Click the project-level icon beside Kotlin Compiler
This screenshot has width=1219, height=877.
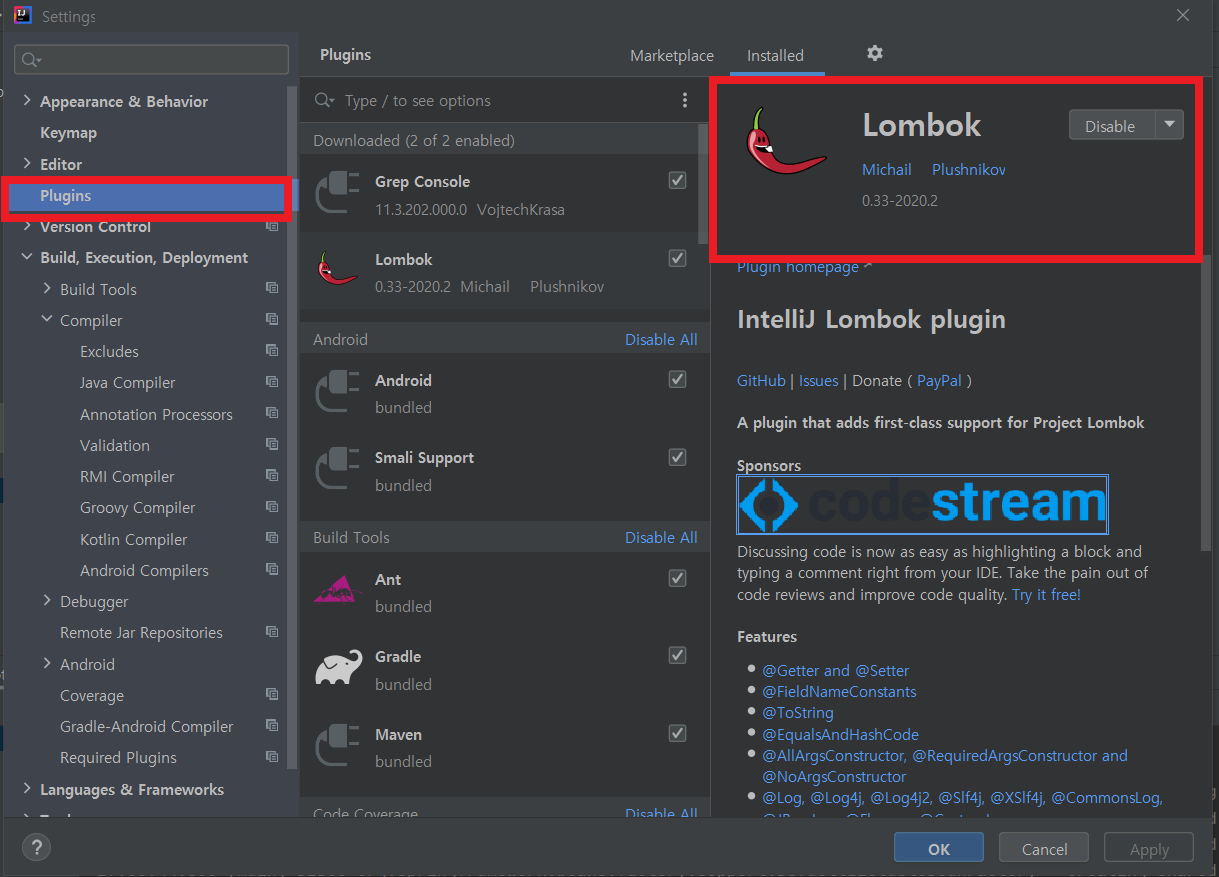pyautogui.click(x=272, y=538)
